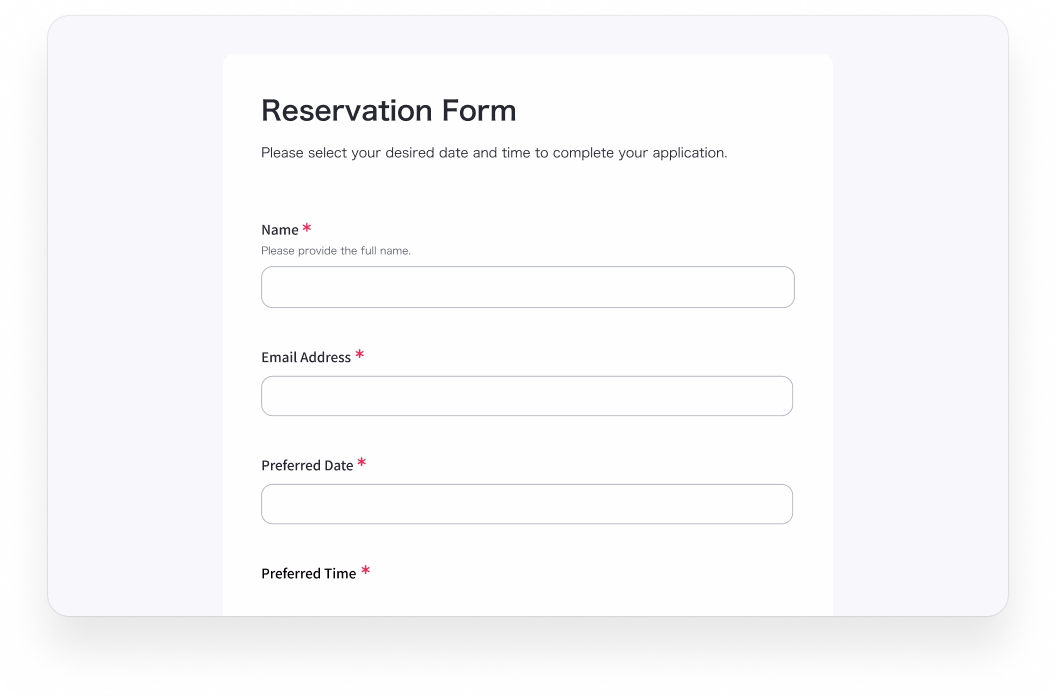The image size is (1056, 696).
Task: Focus the Email Address text box
Action: [527, 396]
